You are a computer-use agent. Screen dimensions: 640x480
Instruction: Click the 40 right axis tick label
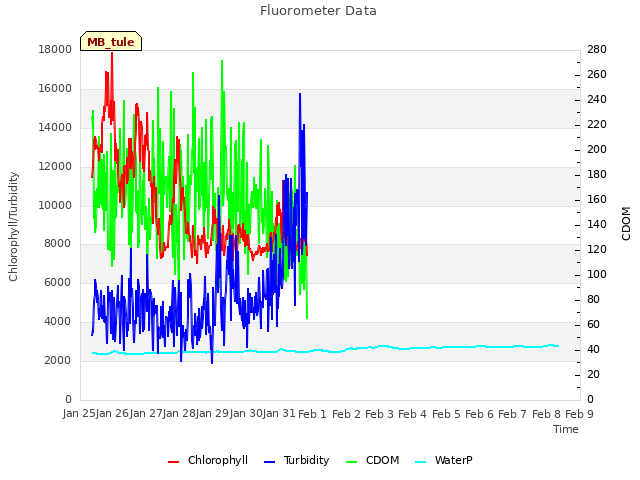(593, 349)
